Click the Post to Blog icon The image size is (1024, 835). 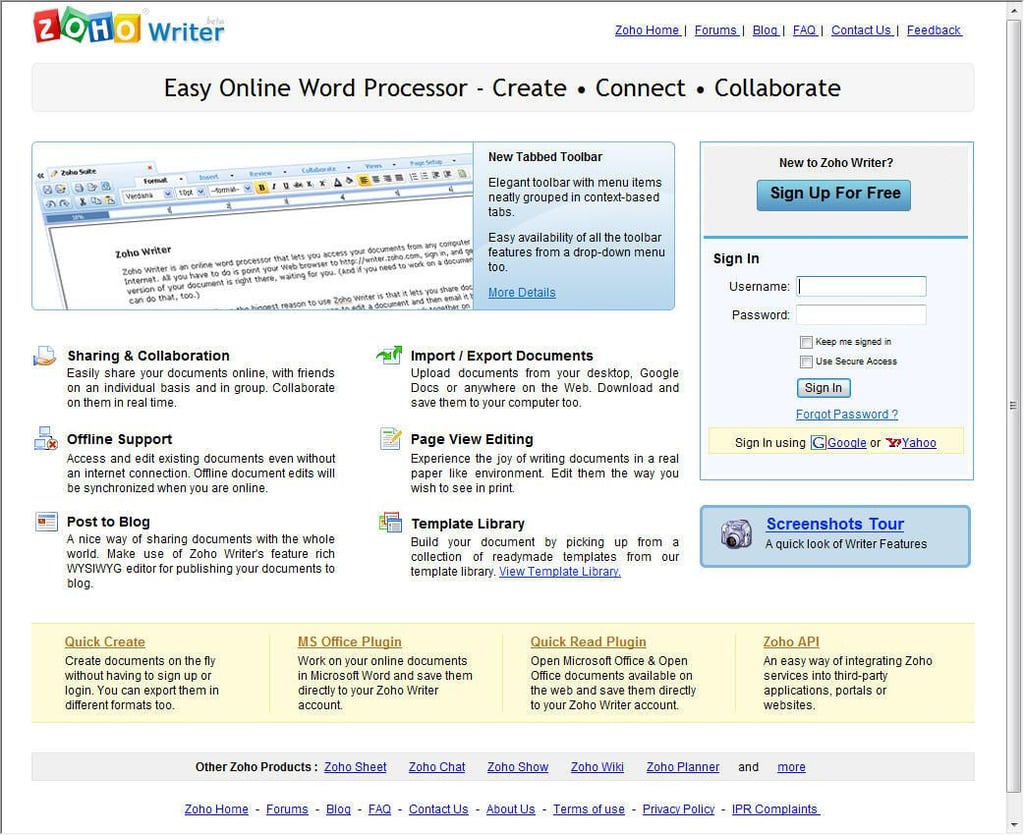coord(46,522)
